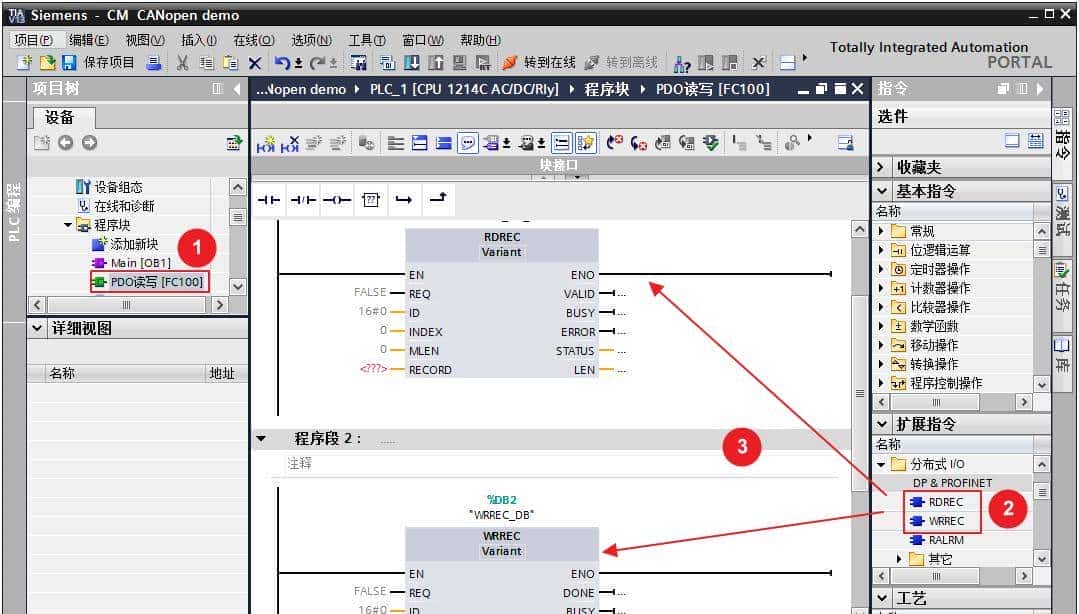Select the 设备 tab in project tree
This screenshot has width=1079, height=614.
click(60, 117)
